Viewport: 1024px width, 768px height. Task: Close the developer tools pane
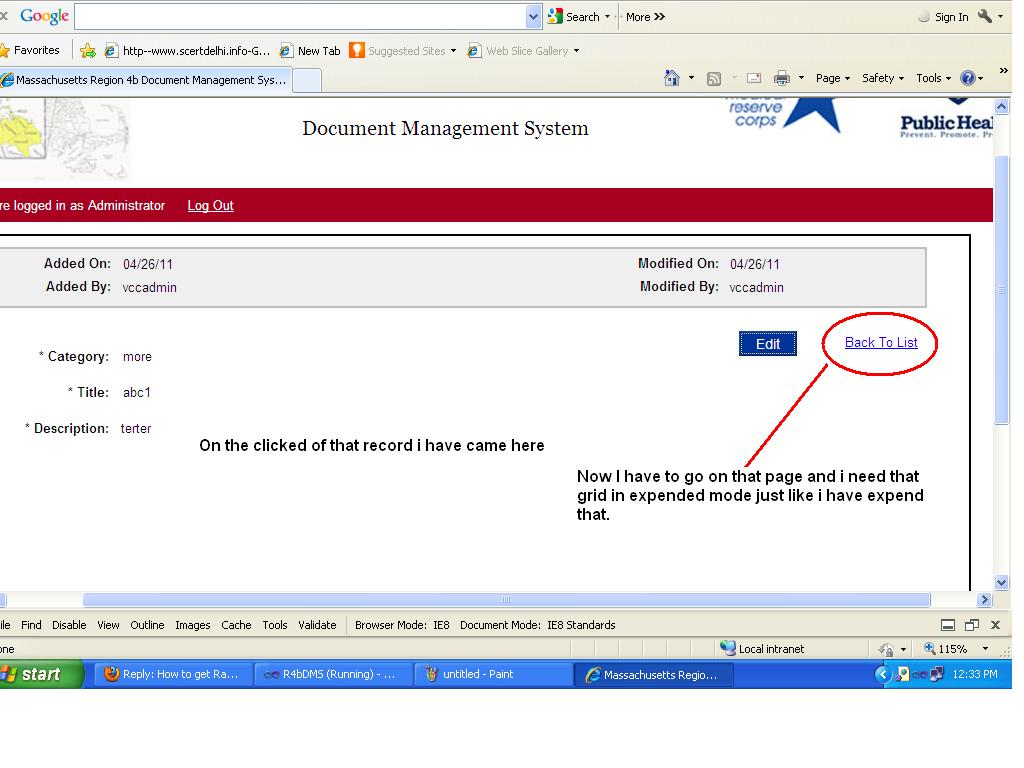click(995, 625)
